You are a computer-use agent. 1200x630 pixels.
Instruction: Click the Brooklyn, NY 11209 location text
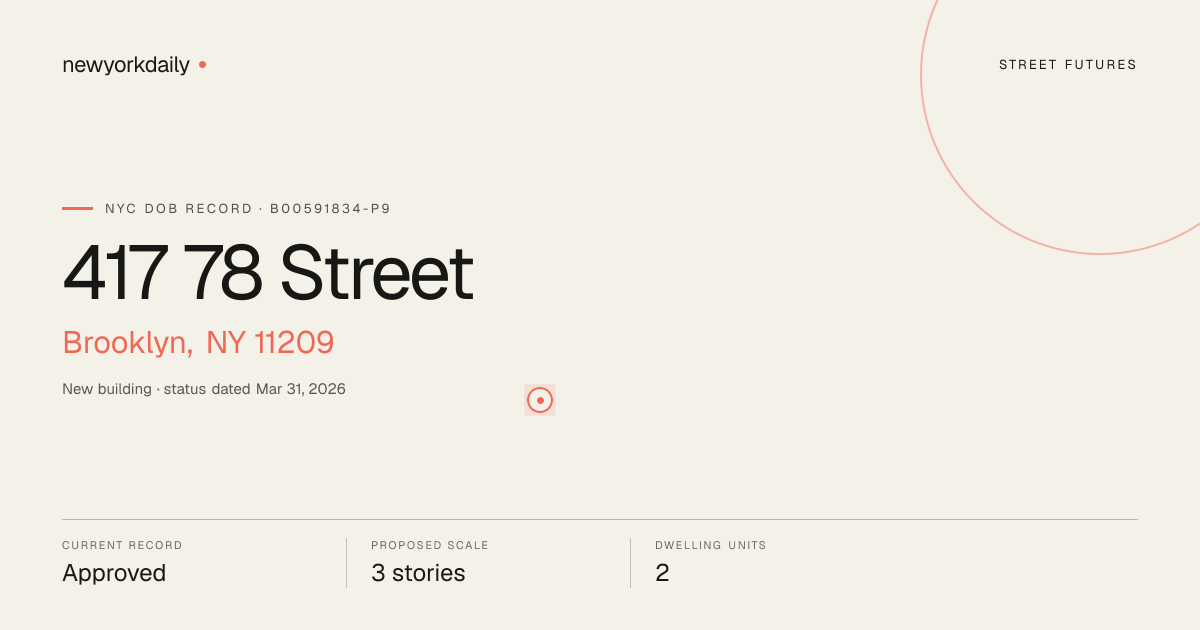198,343
